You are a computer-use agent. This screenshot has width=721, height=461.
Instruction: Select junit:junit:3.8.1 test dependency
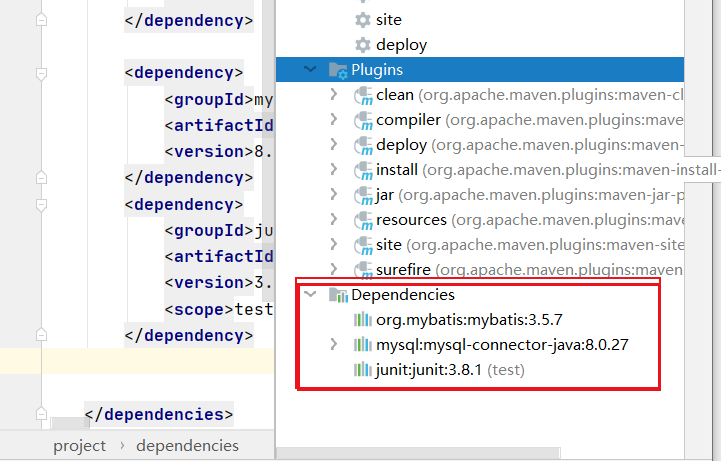point(450,370)
